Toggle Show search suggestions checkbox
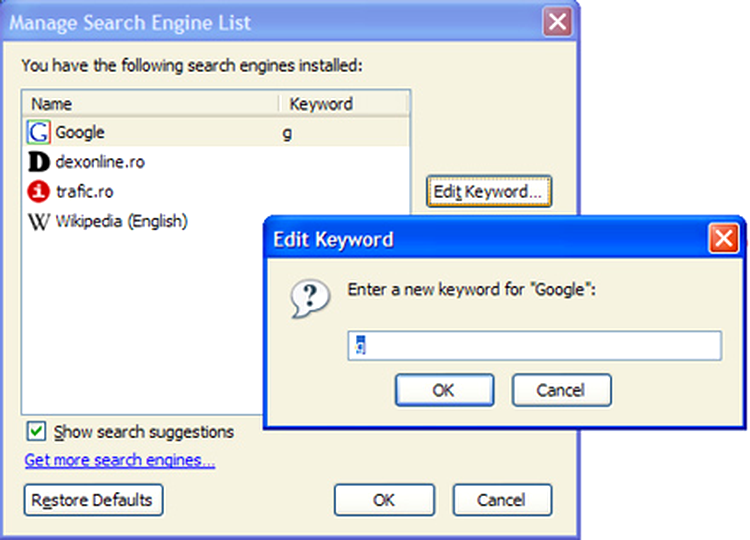The width and height of the screenshot is (750, 540). click(x=36, y=431)
